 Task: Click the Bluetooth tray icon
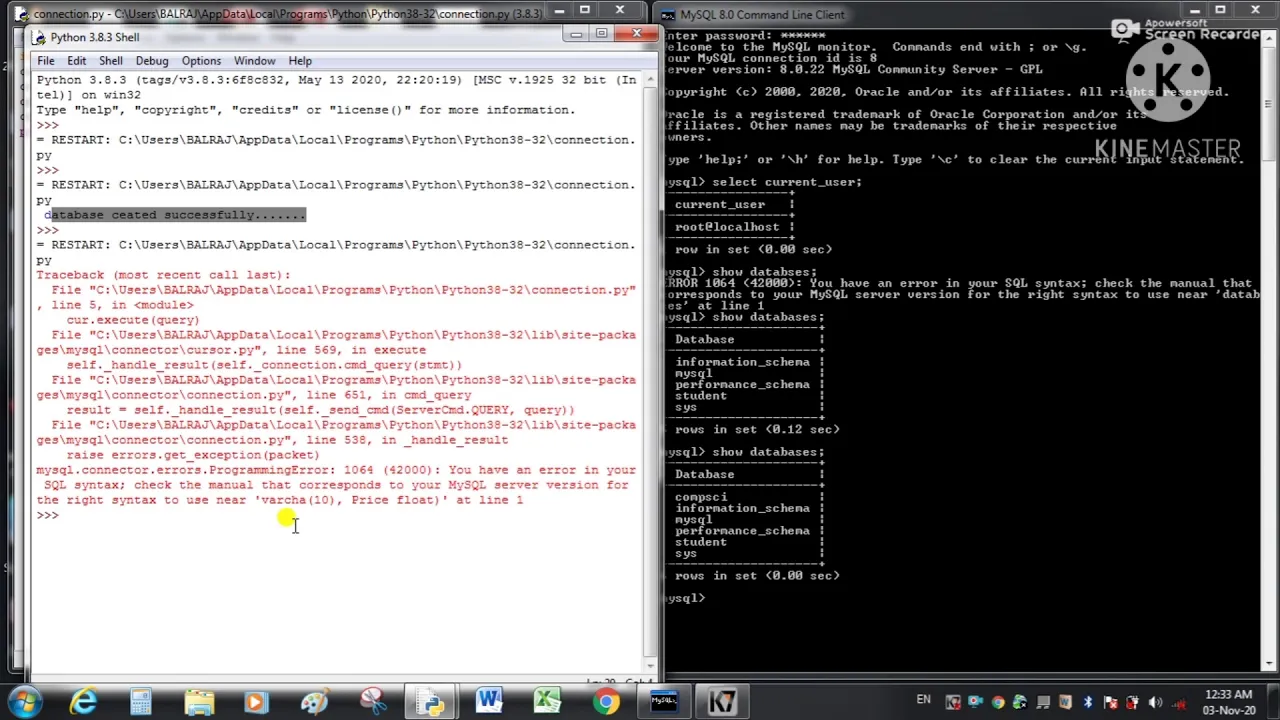1088,702
